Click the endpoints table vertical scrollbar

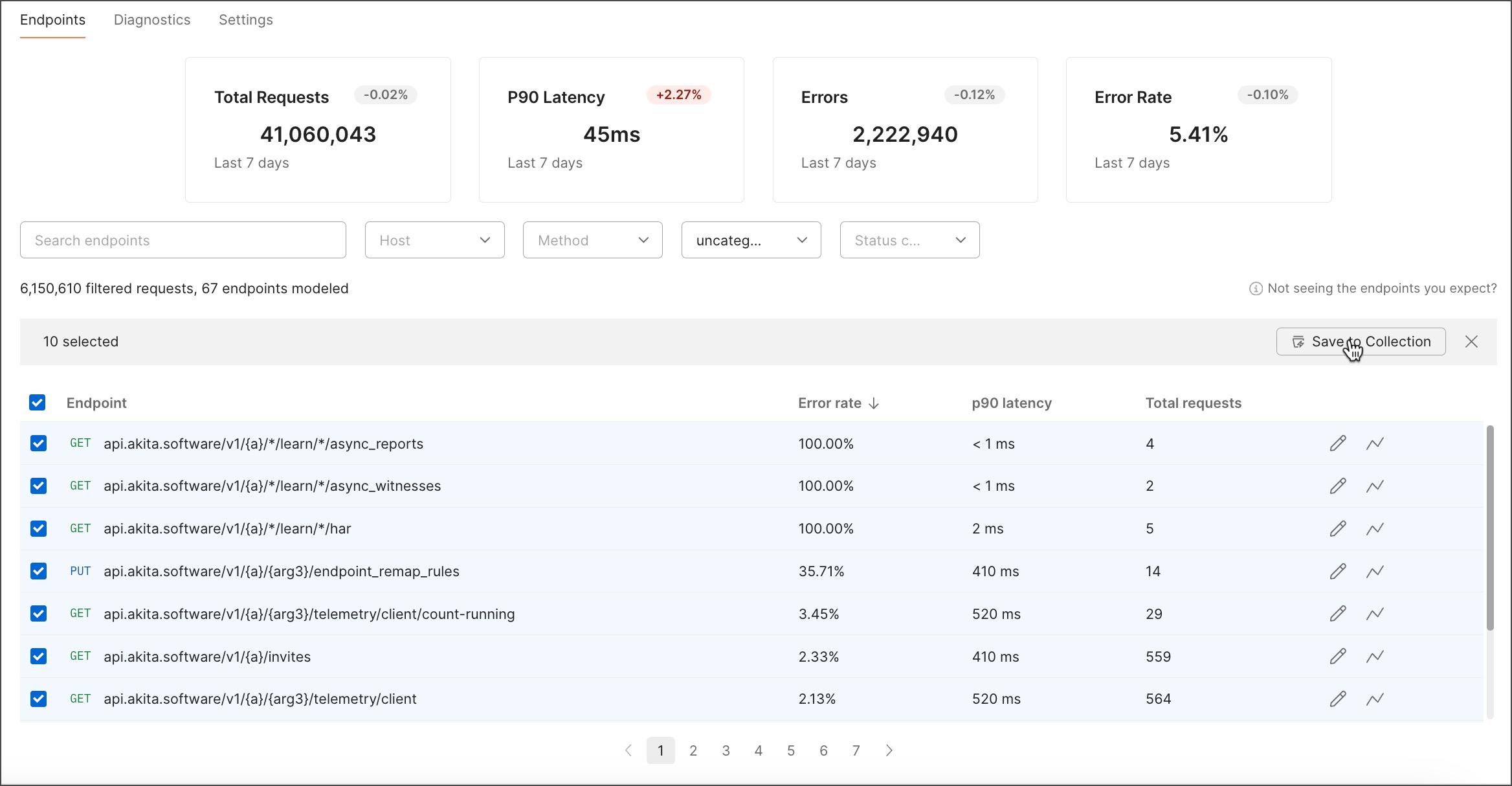(1490, 528)
